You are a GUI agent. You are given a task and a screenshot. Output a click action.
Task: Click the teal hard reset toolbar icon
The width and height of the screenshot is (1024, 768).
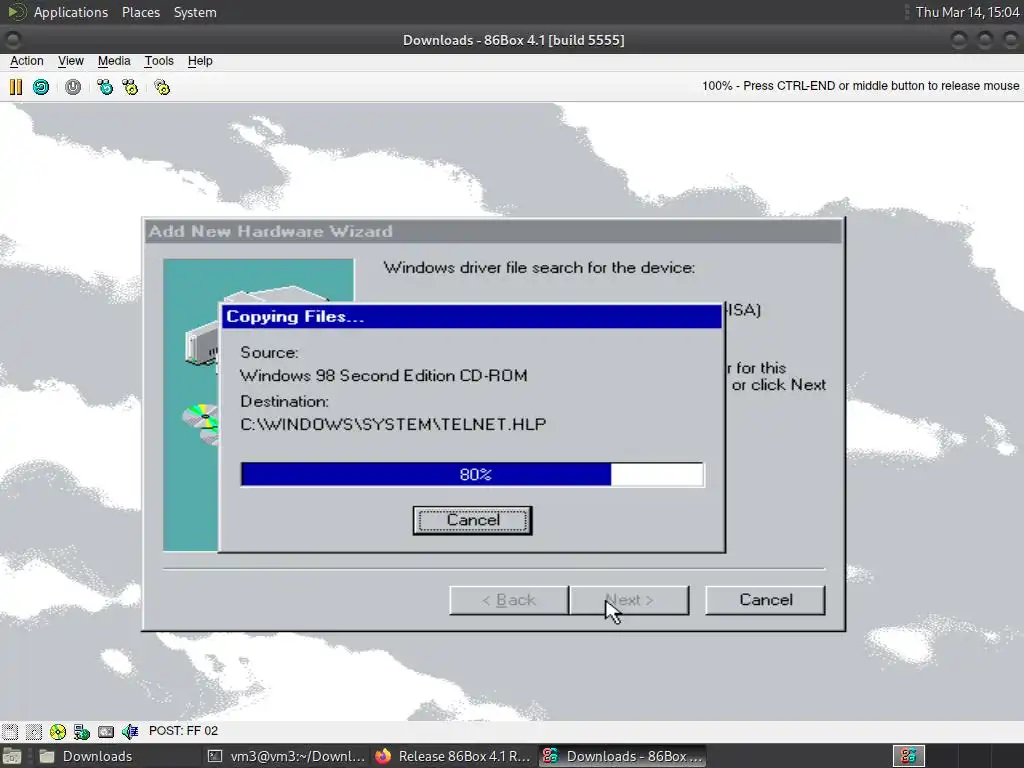pos(40,87)
